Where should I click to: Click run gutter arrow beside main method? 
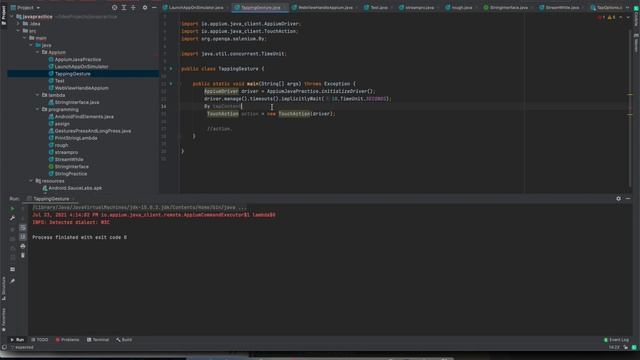click(x=171, y=84)
